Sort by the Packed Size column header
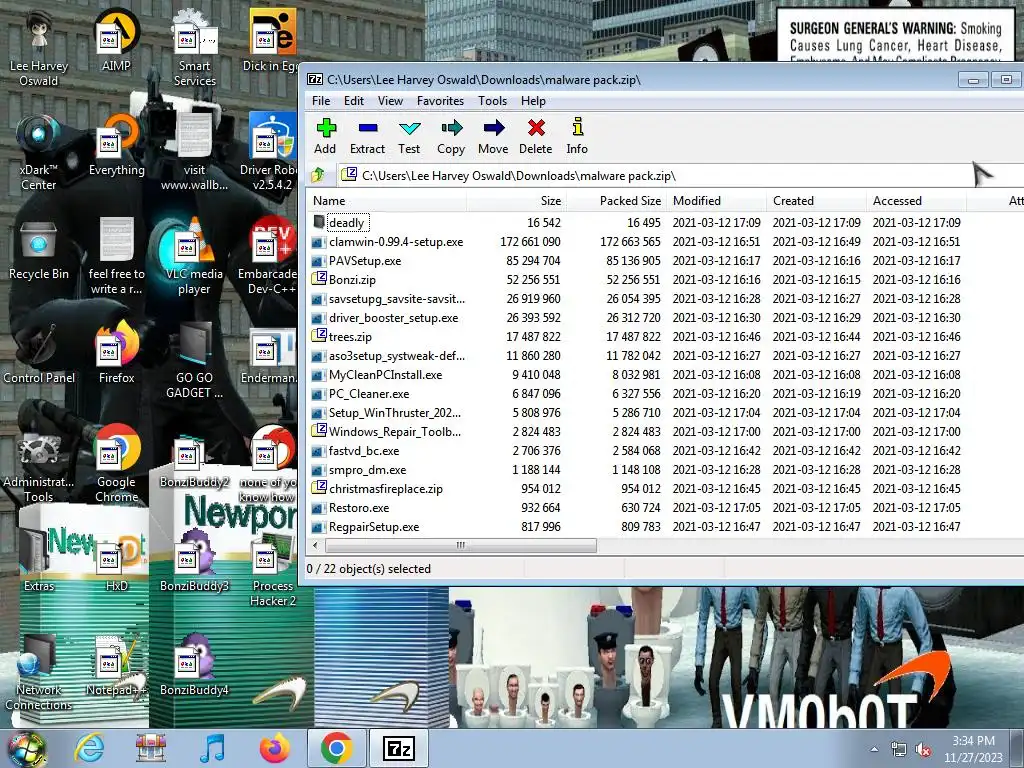The image size is (1024, 768). tap(616, 200)
